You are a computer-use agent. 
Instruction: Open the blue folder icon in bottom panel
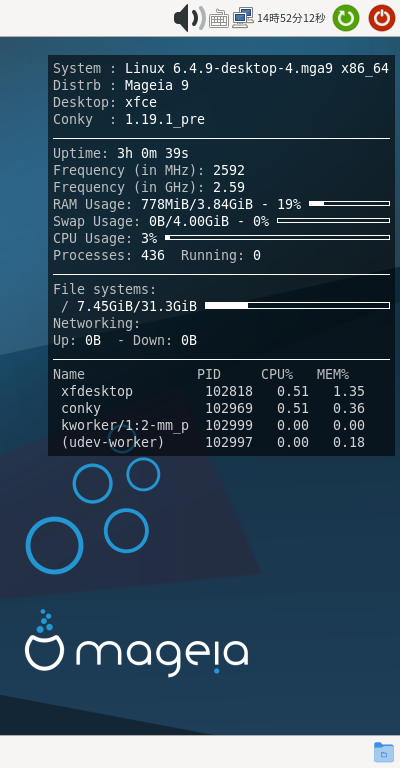click(x=384, y=752)
